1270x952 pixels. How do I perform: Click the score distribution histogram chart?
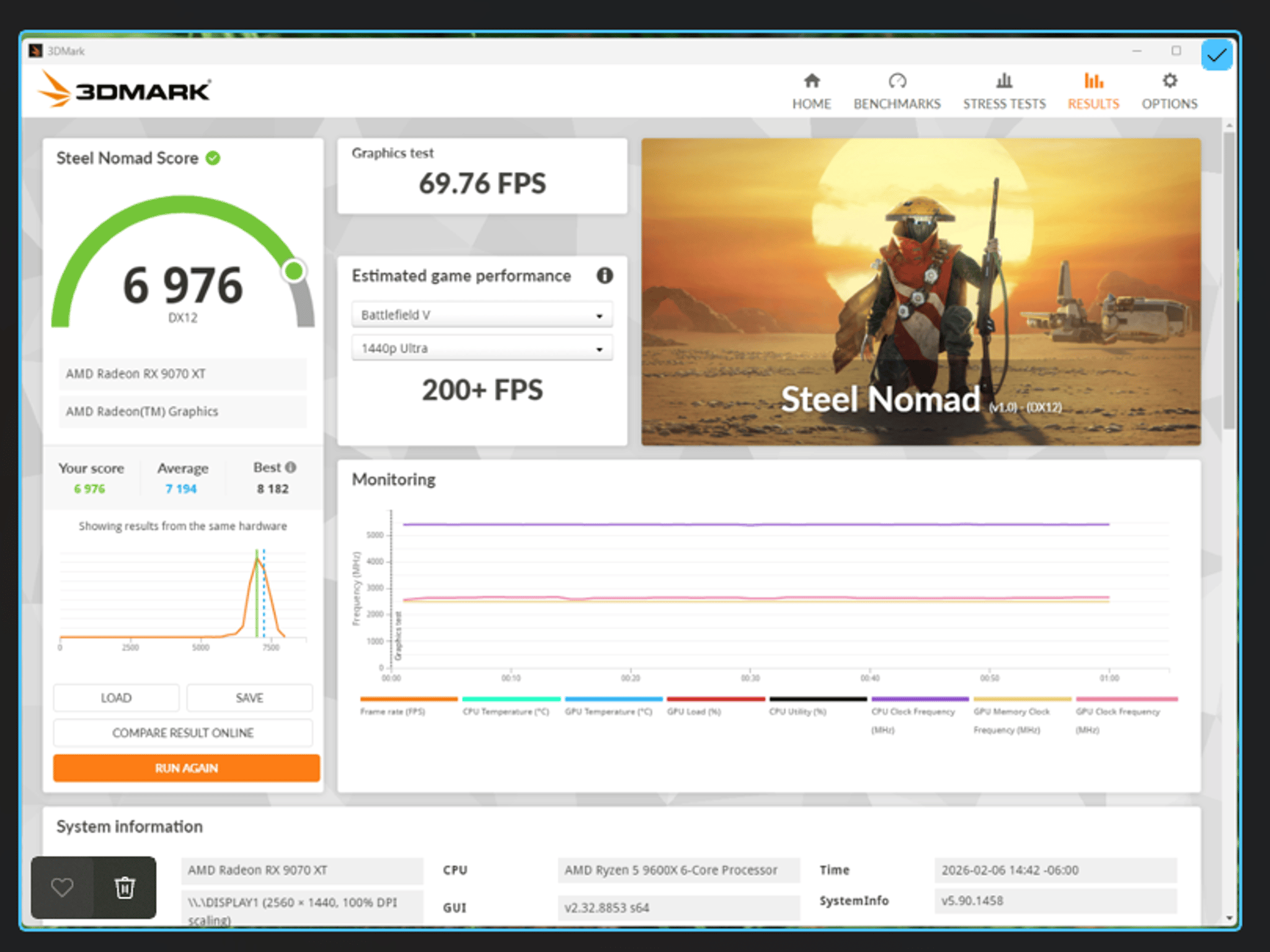[x=183, y=598]
